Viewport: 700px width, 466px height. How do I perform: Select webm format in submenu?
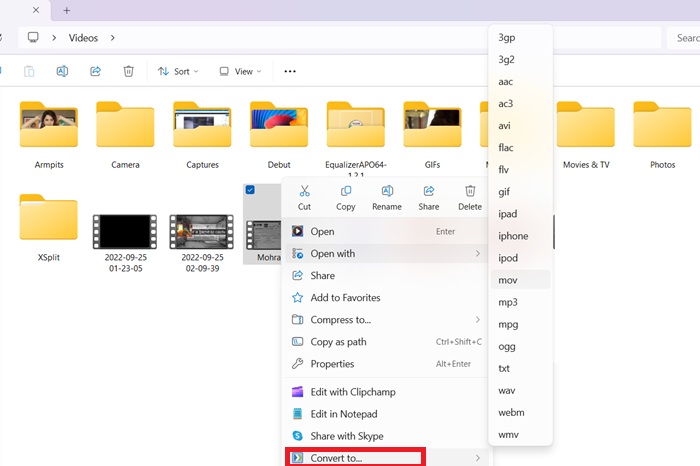coord(521,412)
